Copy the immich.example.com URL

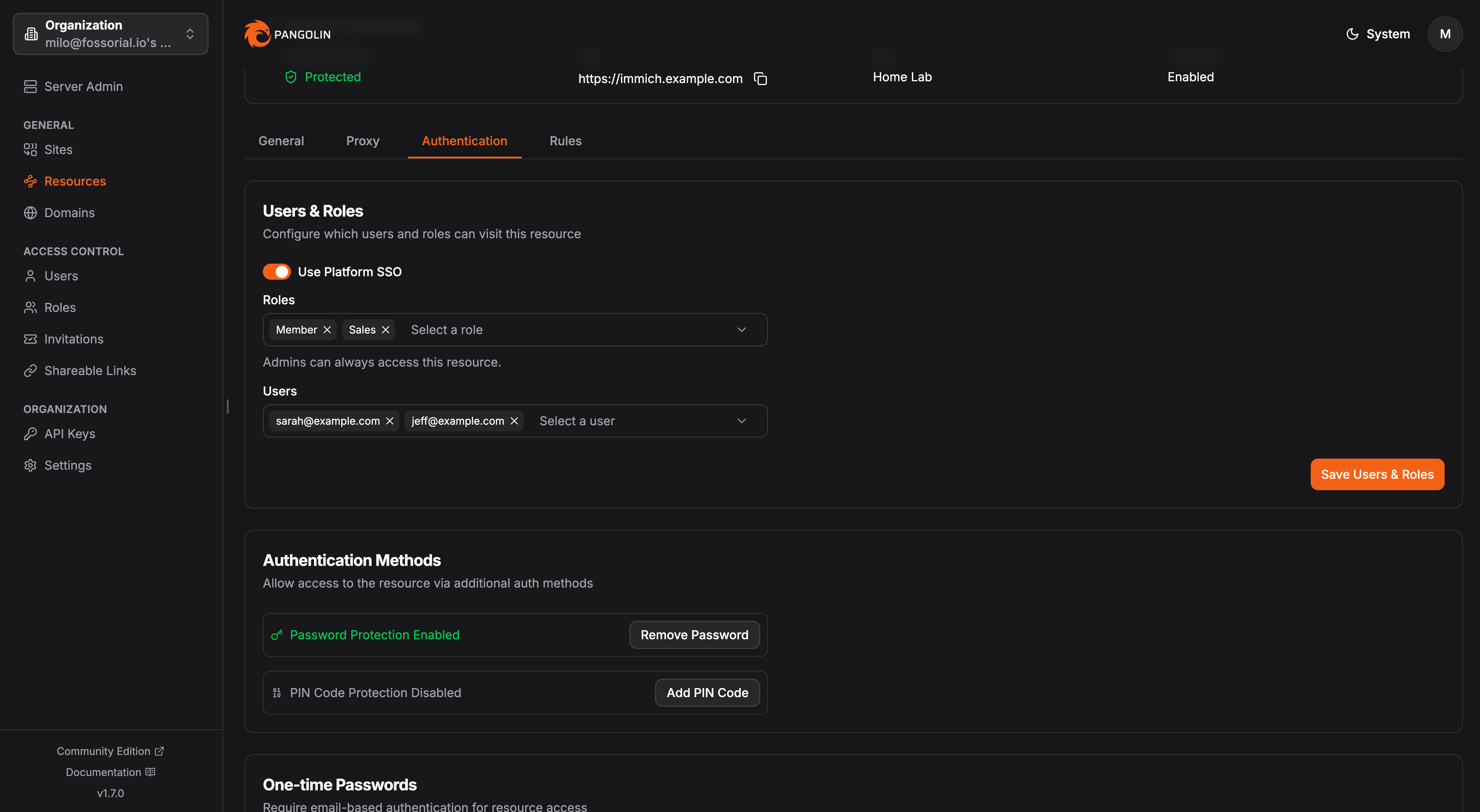tap(760, 79)
